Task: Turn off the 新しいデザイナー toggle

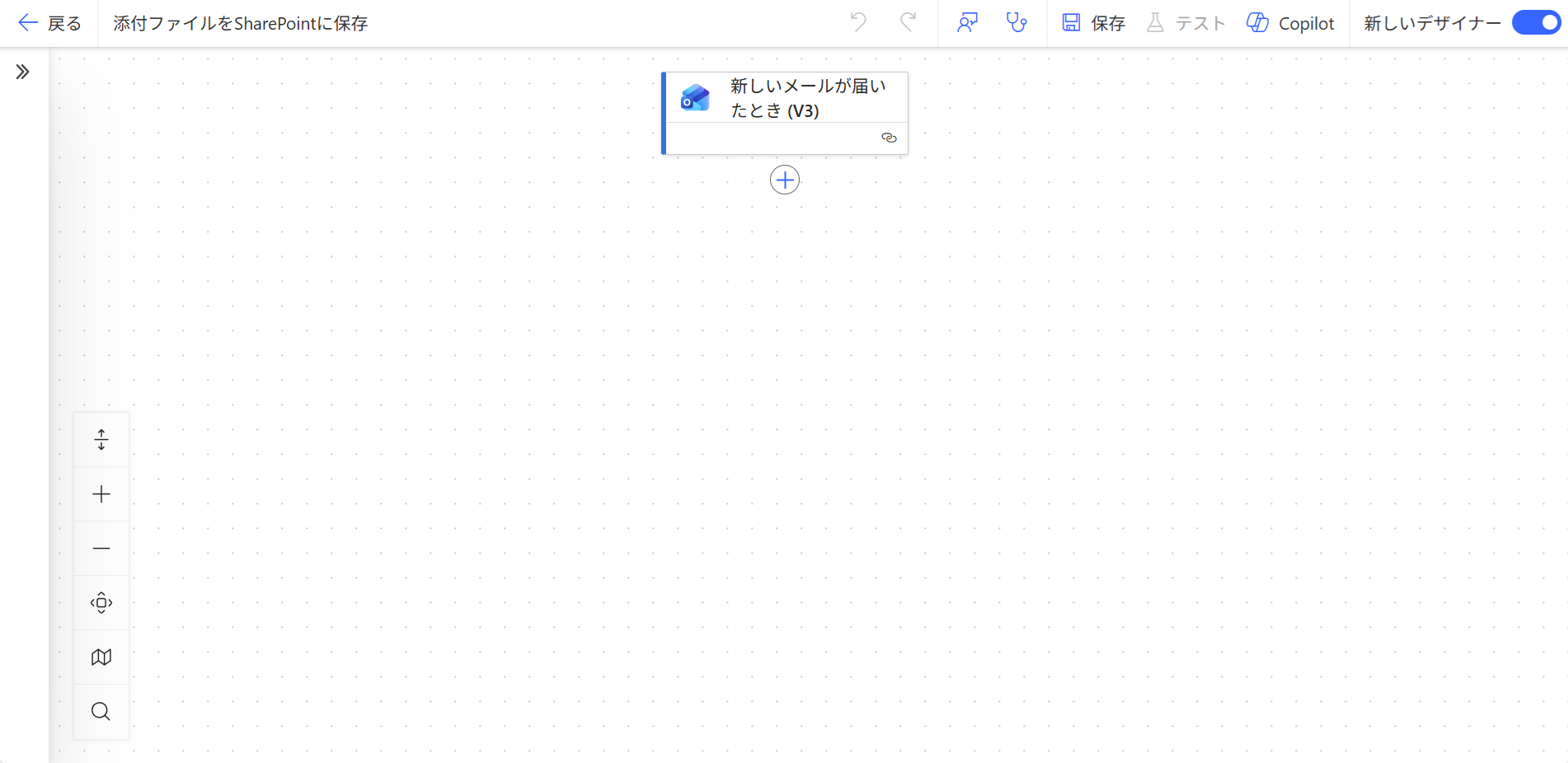Action: pos(1537,23)
